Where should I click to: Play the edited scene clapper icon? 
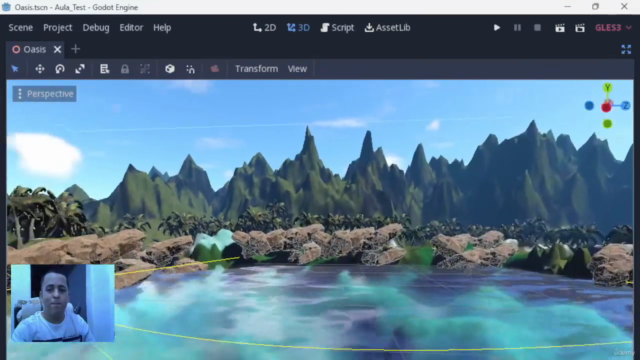tap(560, 27)
